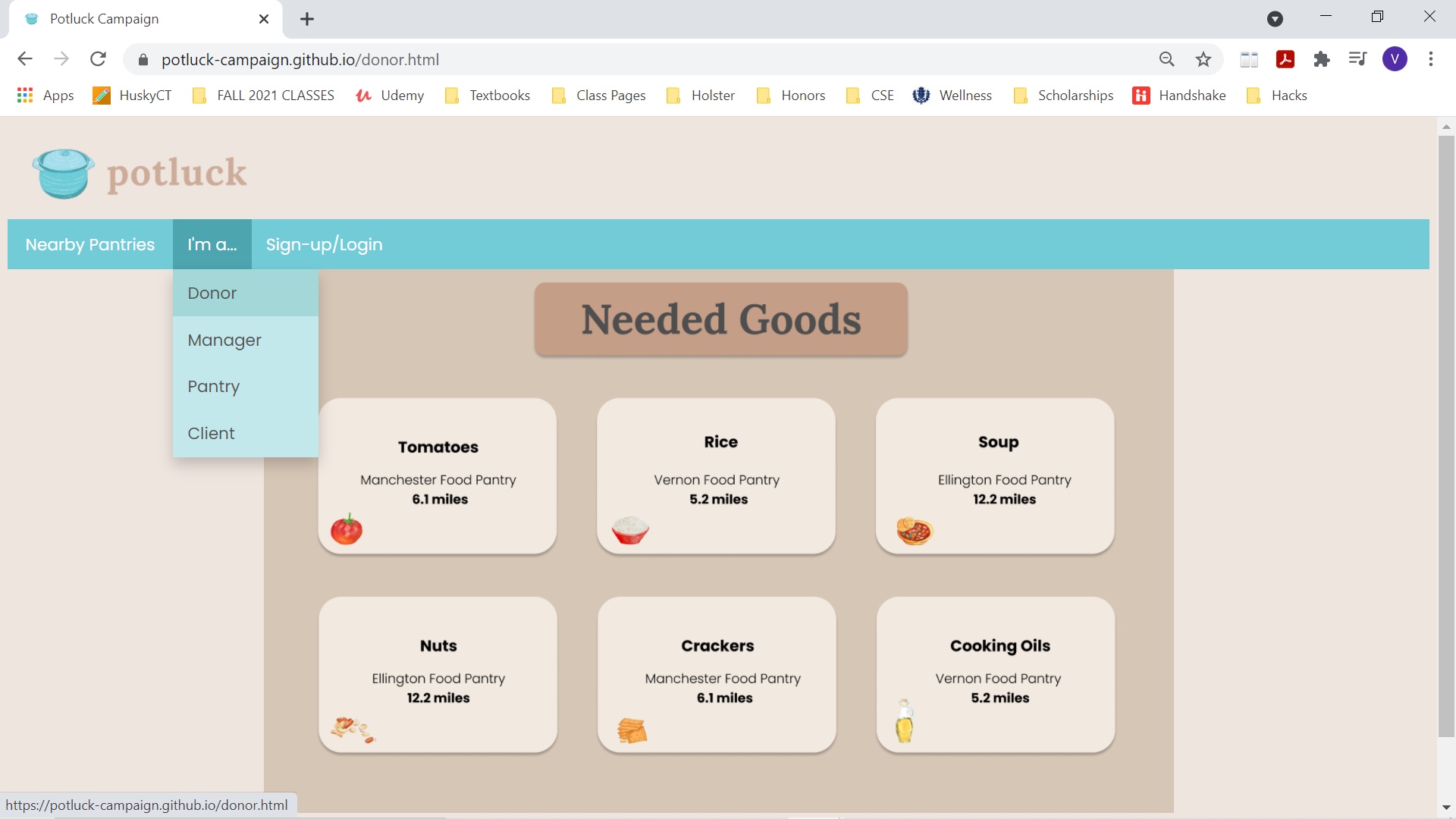Open the Textbooks bookmark folder
Image resolution: width=1456 pixels, height=819 pixels.
(x=488, y=96)
